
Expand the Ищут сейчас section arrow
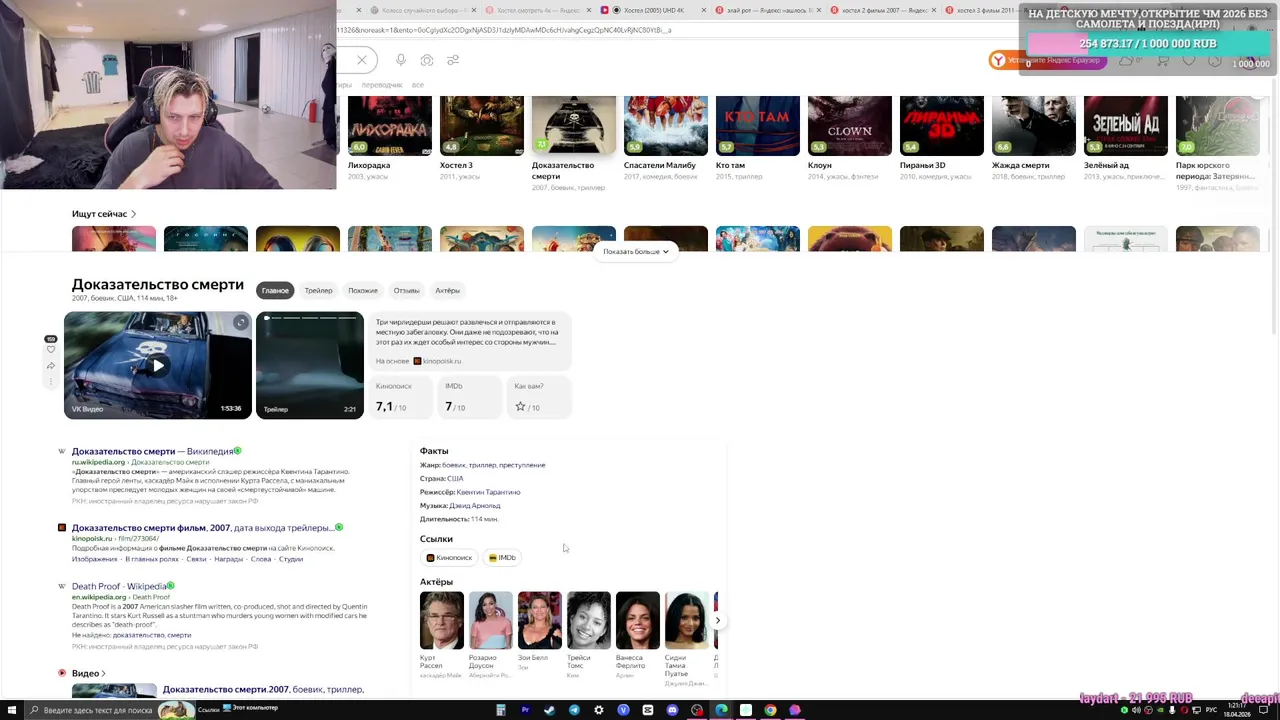tap(133, 214)
